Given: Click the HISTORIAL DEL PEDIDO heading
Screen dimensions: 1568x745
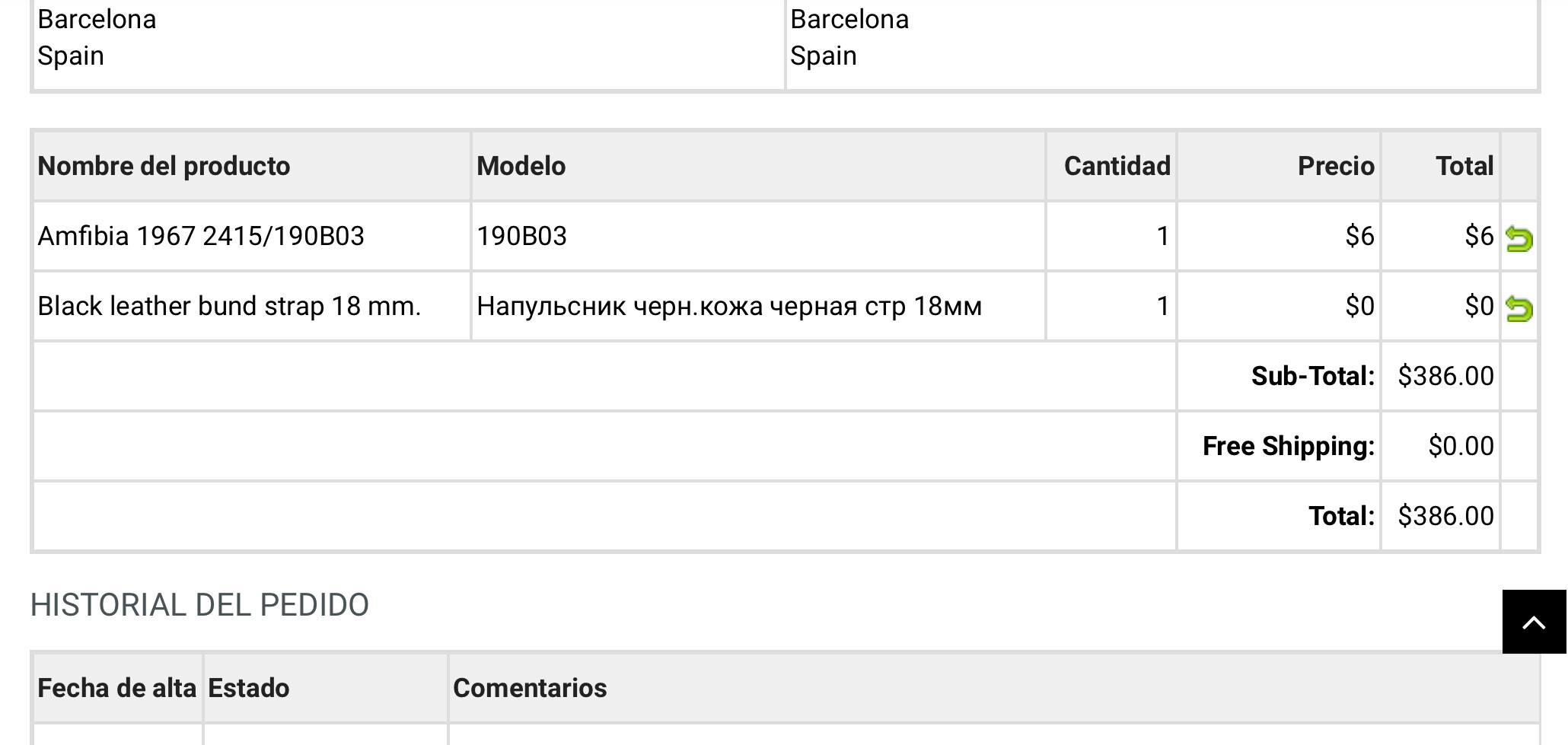Looking at the screenshot, I should [199, 606].
